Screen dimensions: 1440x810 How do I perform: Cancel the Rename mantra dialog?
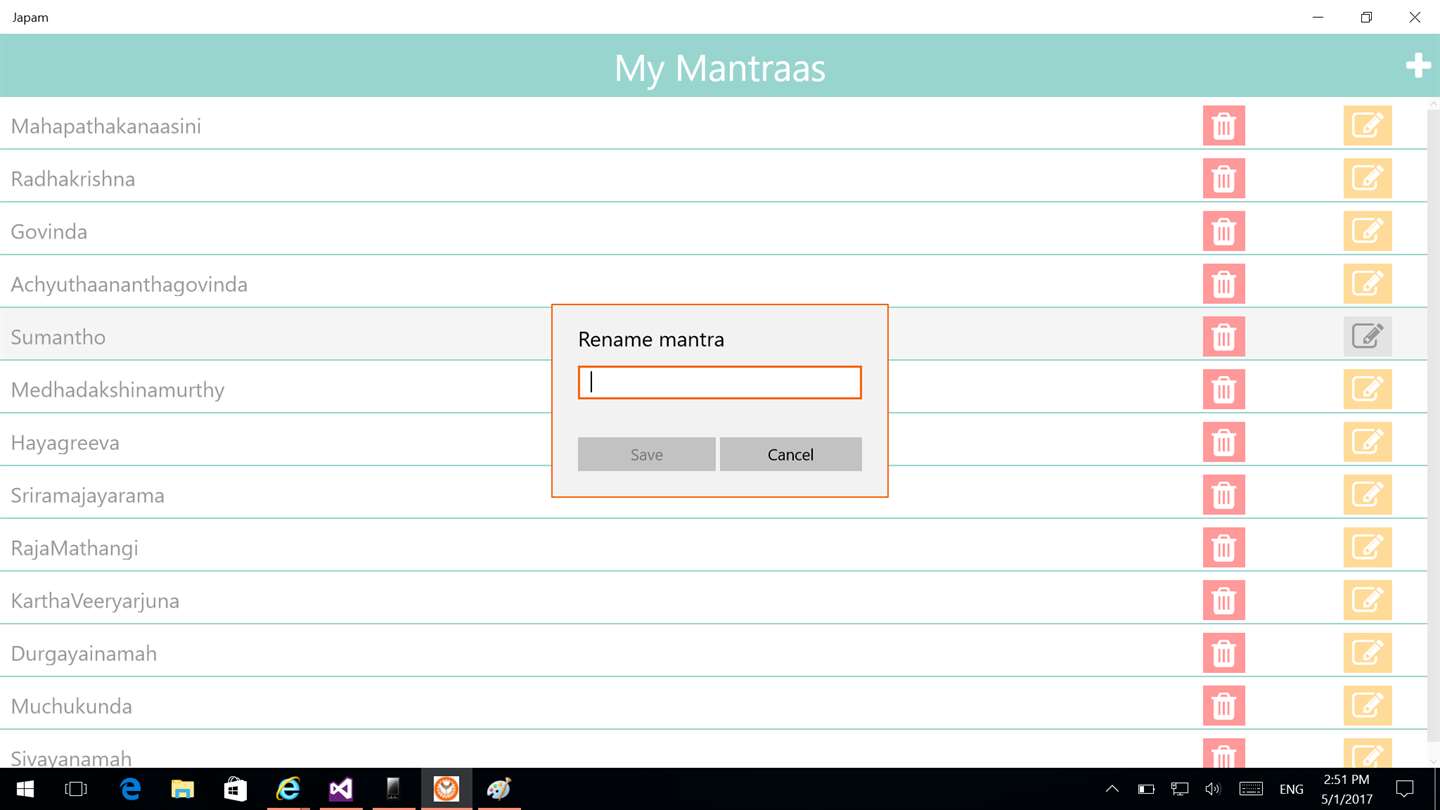point(790,454)
